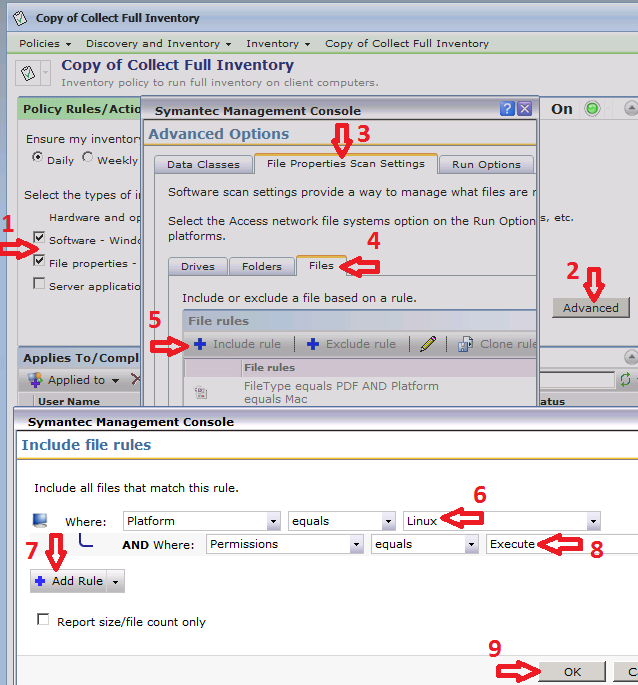The image size is (638, 685).
Task: Open the Inventory breadcrumb dropdown
Action: click(307, 44)
